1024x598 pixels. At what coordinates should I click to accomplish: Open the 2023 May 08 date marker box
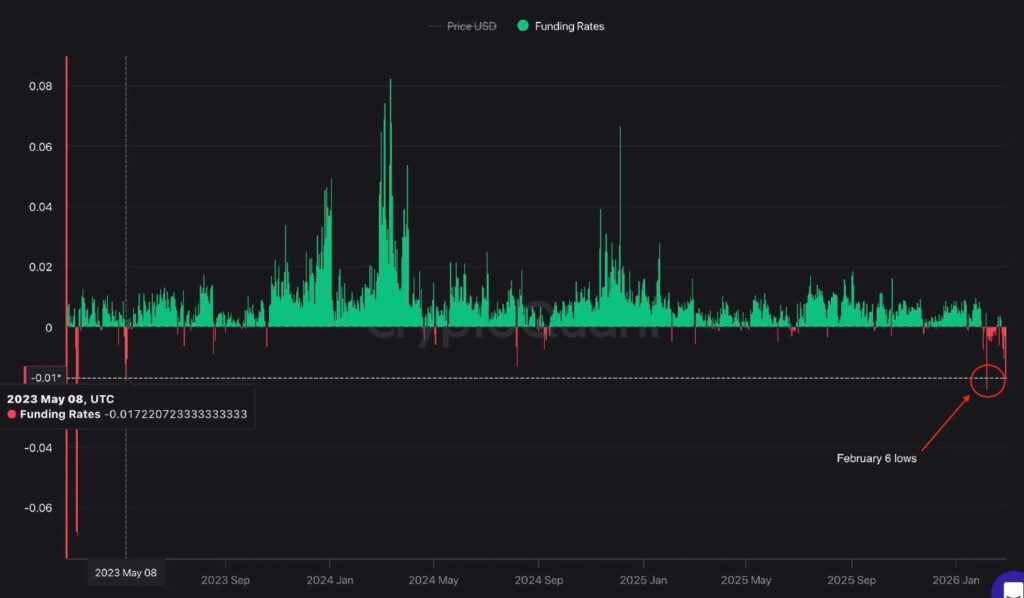[x=125, y=573]
